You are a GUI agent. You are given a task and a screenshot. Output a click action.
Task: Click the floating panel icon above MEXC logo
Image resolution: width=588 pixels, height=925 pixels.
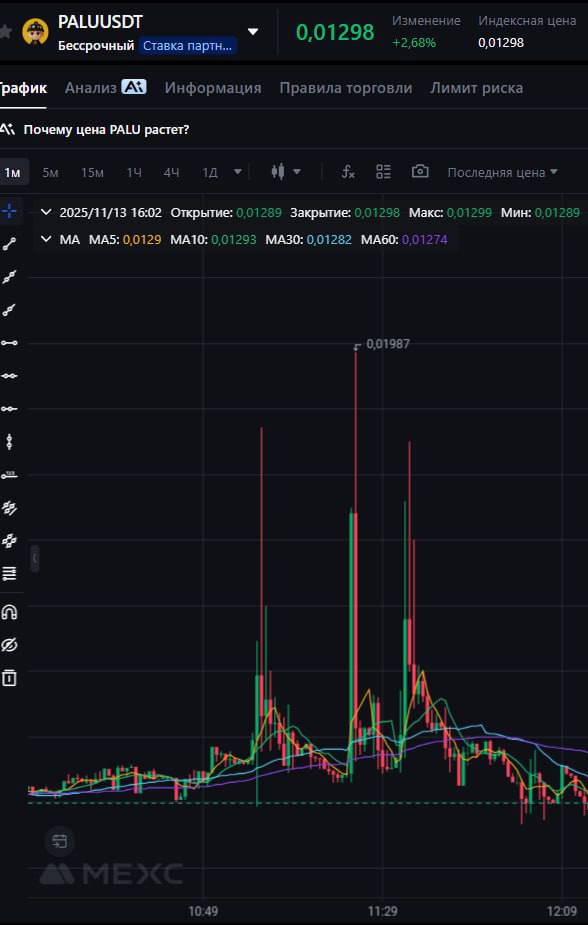[60, 841]
